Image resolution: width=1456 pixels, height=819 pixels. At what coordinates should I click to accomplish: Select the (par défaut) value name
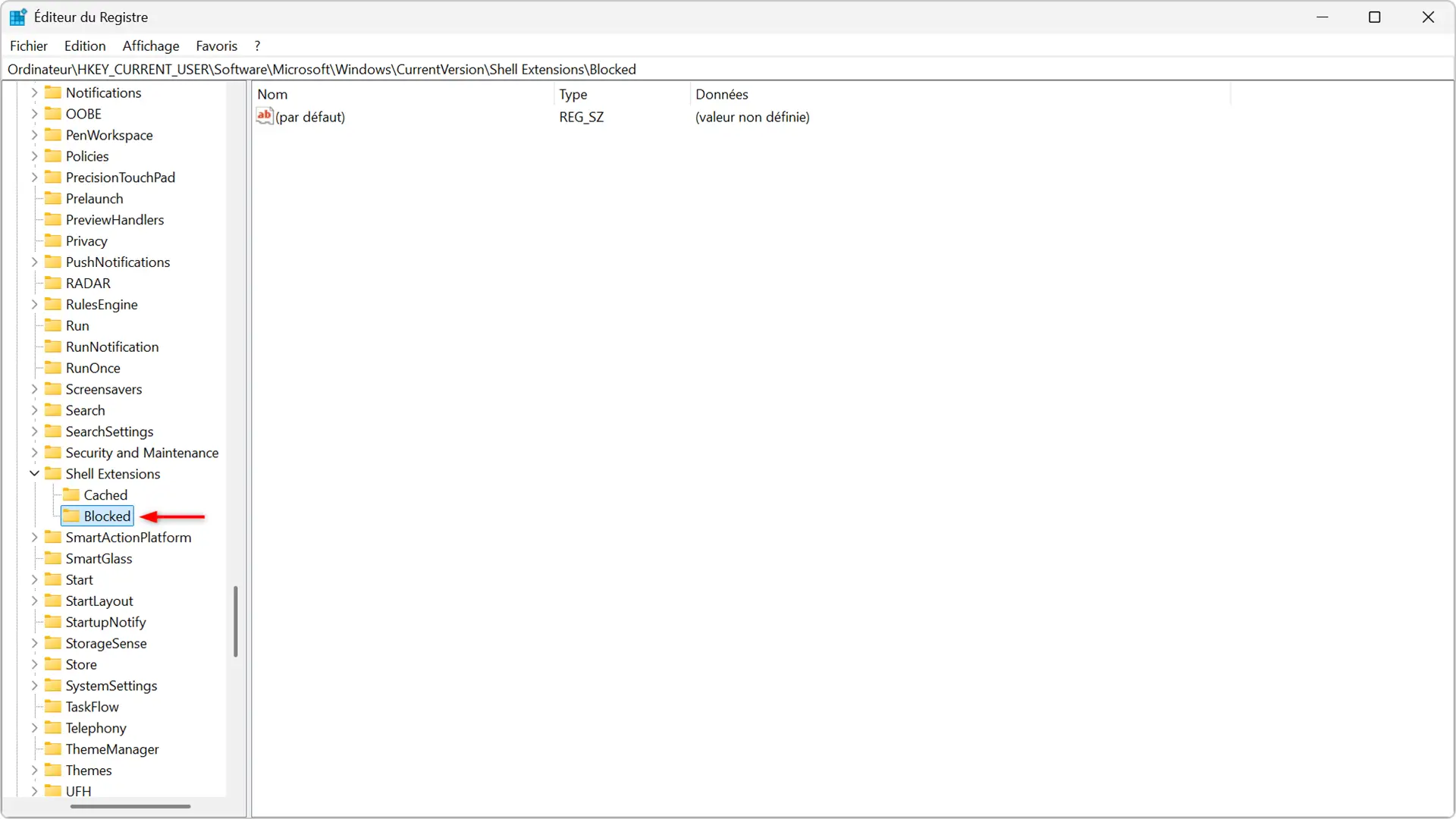coord(310,117)
